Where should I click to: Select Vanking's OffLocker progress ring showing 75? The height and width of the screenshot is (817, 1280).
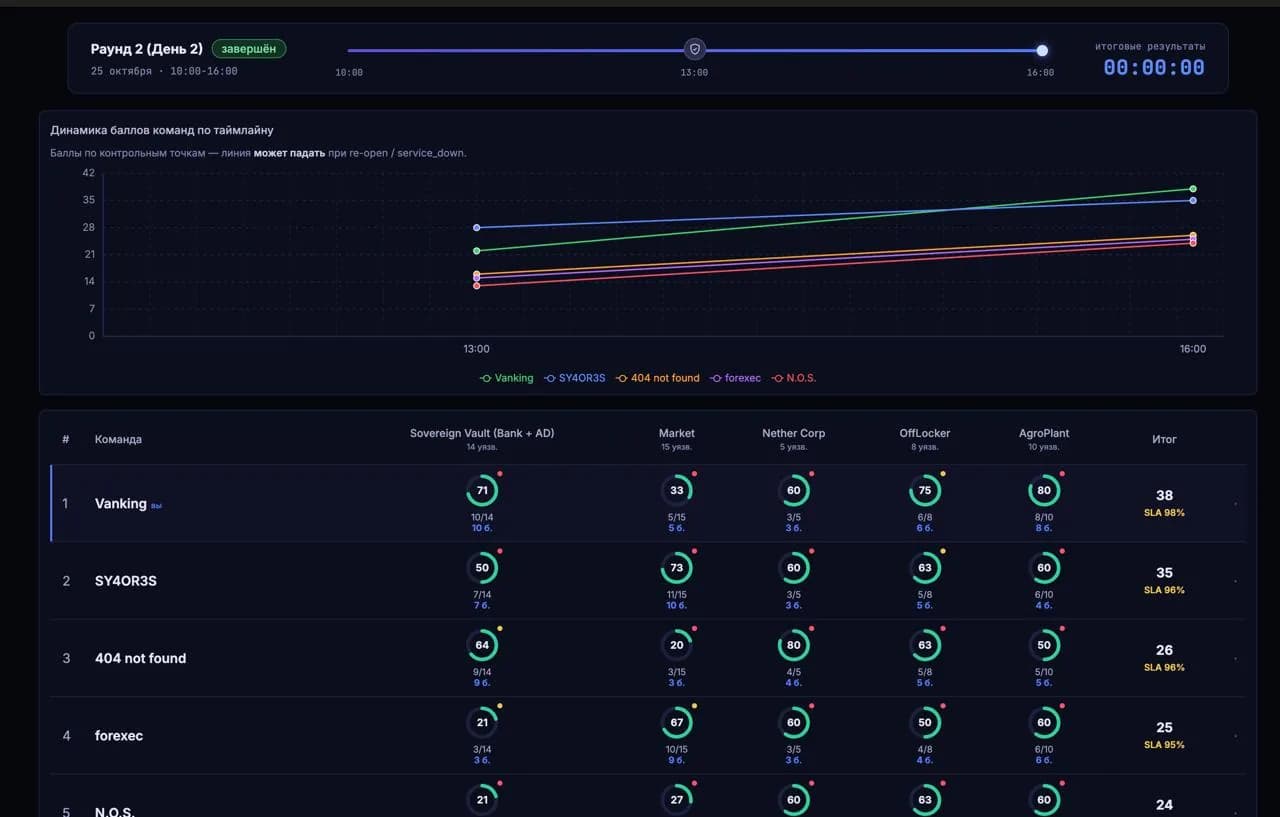click(925, 491)
